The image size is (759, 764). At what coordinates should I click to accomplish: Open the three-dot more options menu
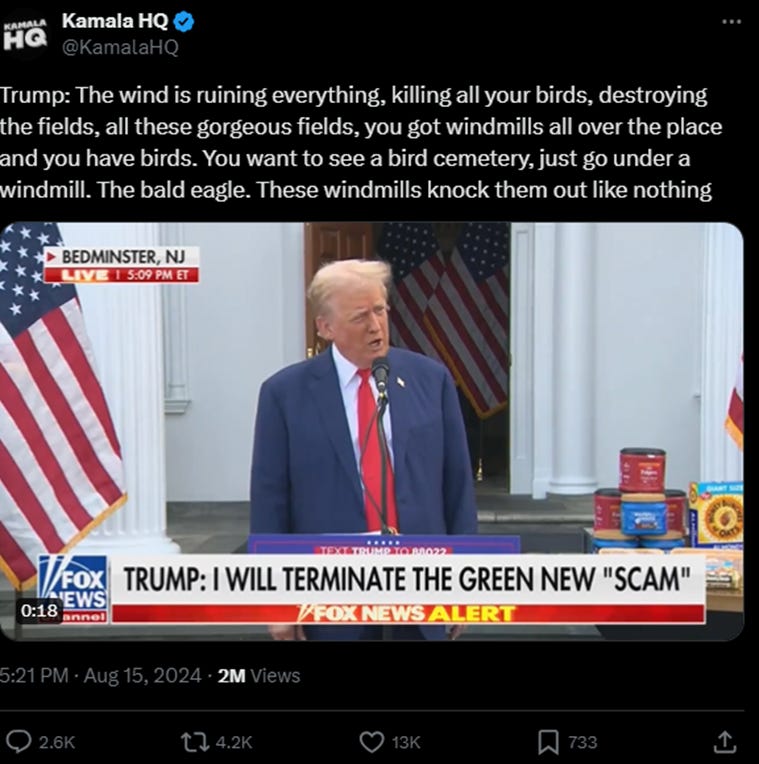click(x=732, y=22)
